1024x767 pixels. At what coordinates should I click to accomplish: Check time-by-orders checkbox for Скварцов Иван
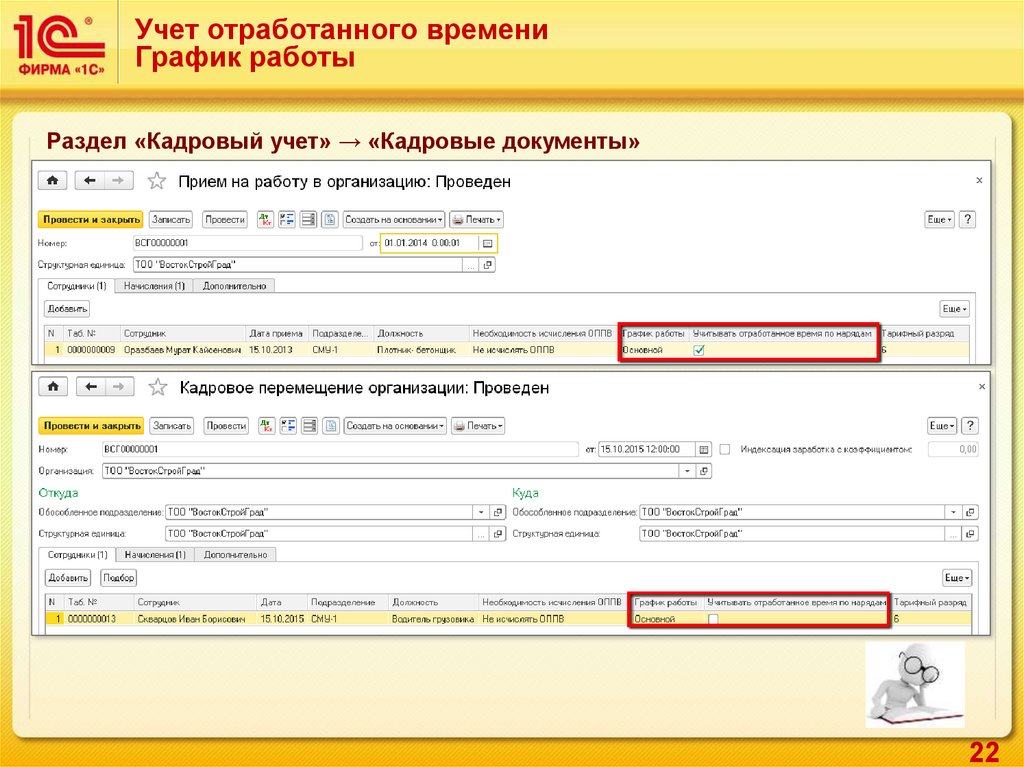pyautogui.click(x=713, y=620)
